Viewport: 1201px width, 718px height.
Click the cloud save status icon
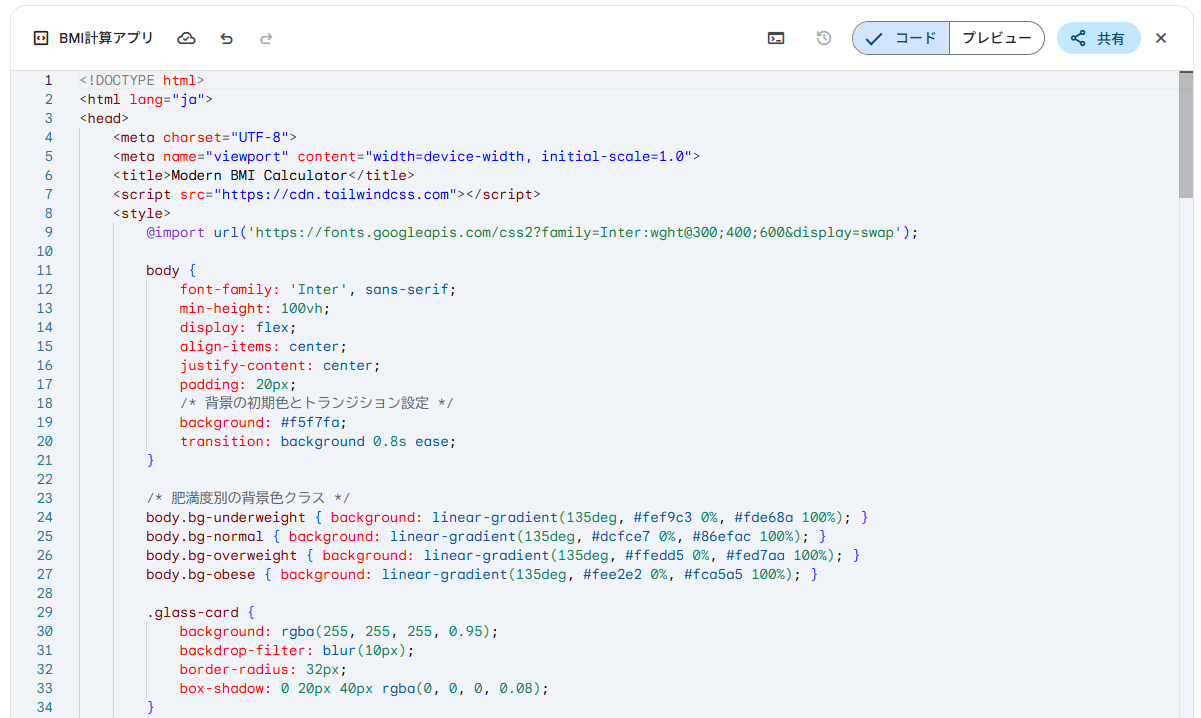click(186, 38)
